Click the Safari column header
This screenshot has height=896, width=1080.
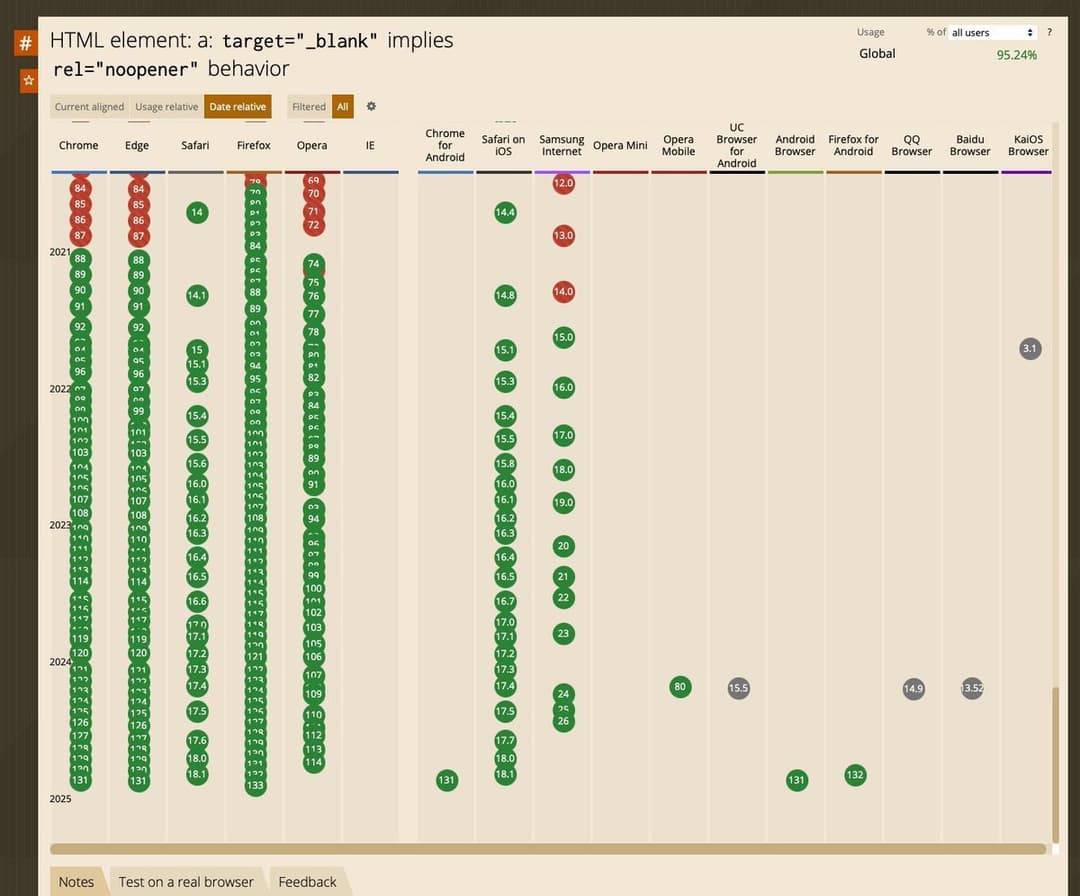[196, 145]
